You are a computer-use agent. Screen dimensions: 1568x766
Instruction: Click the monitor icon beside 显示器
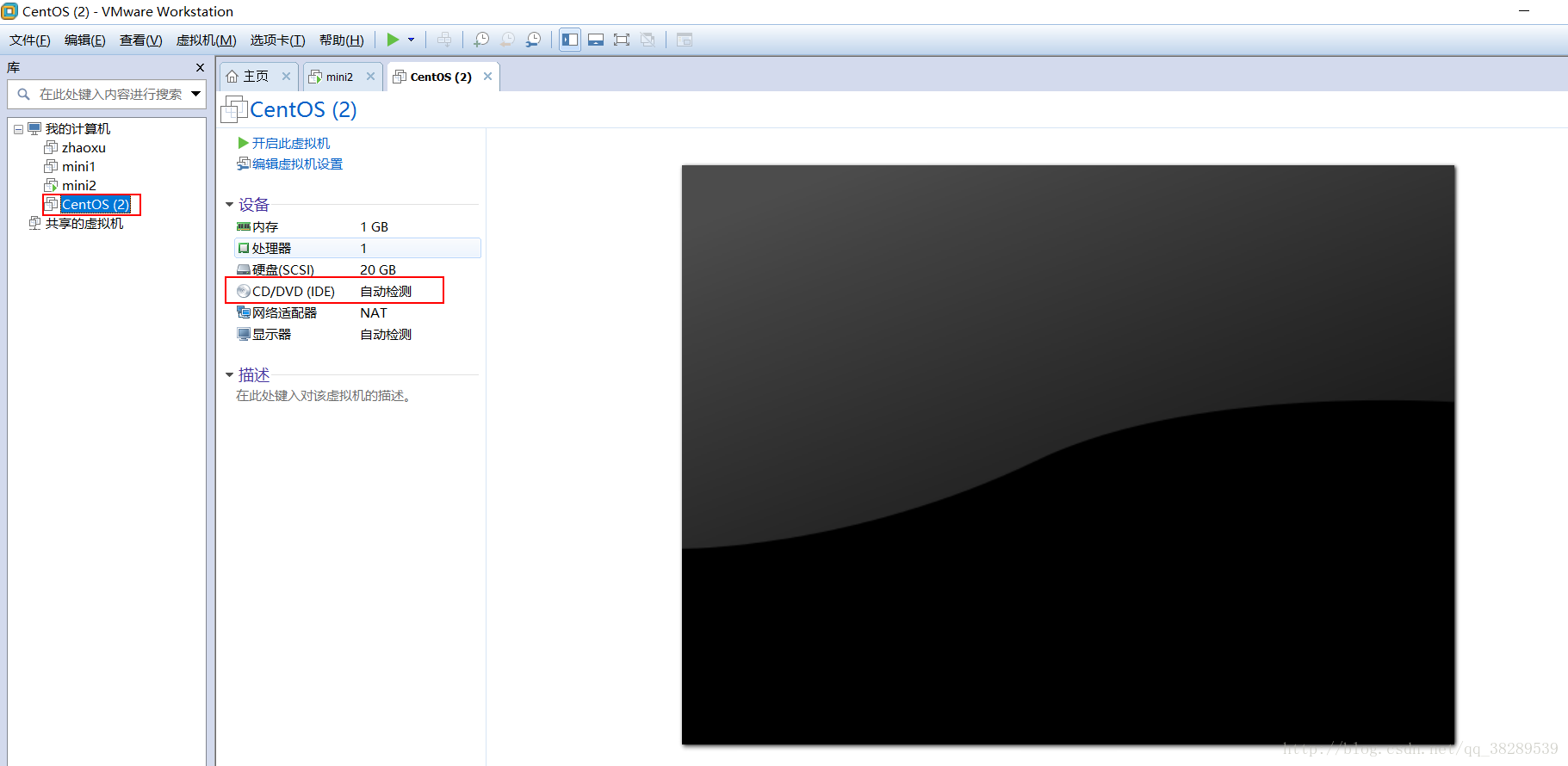244,334
